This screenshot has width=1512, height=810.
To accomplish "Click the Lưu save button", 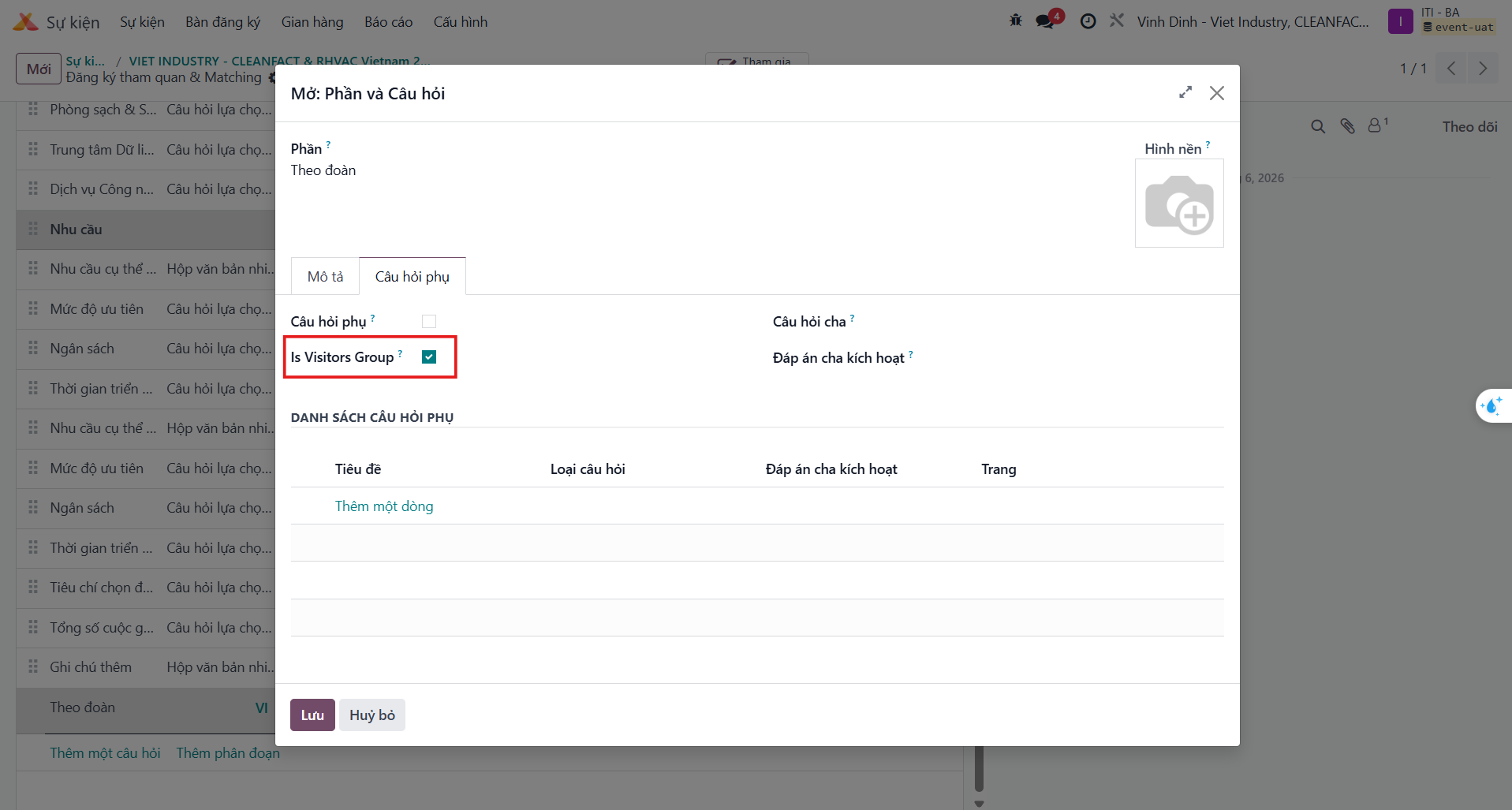I will tap(312, 715).
